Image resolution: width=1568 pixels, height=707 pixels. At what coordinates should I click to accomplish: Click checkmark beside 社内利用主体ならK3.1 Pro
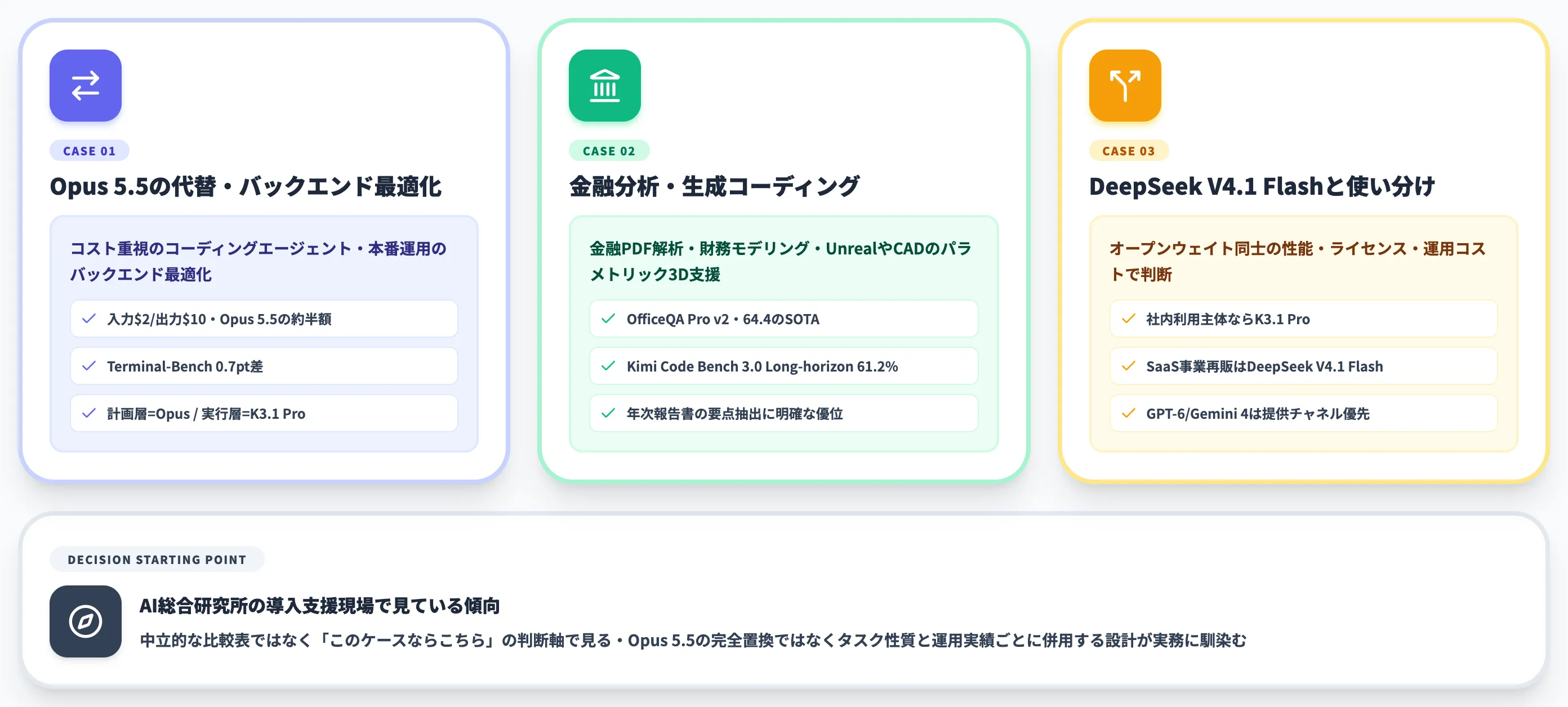(x=1128, y=318)
